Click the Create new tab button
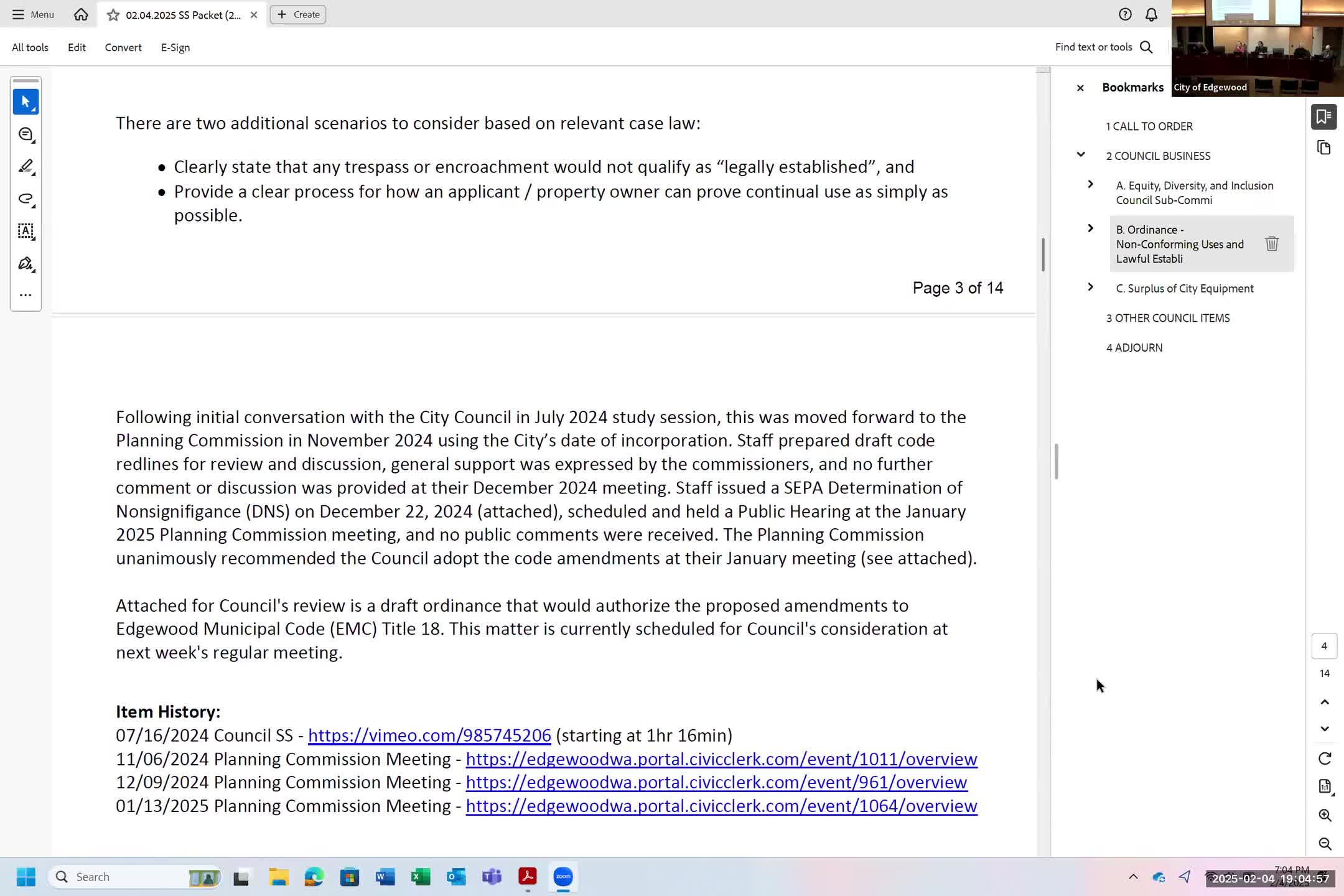This screenshot has height=896, width=1344. click(x=298, y=14)
